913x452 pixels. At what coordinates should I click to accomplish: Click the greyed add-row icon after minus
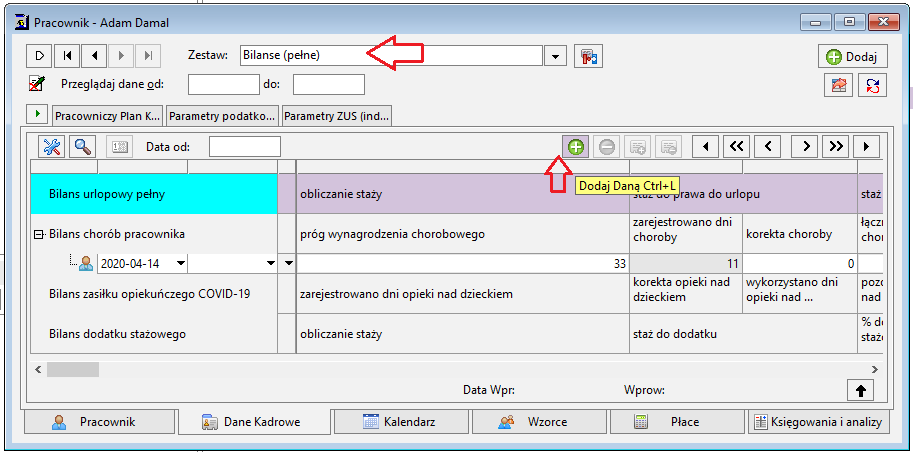click(x=638, y=147)
